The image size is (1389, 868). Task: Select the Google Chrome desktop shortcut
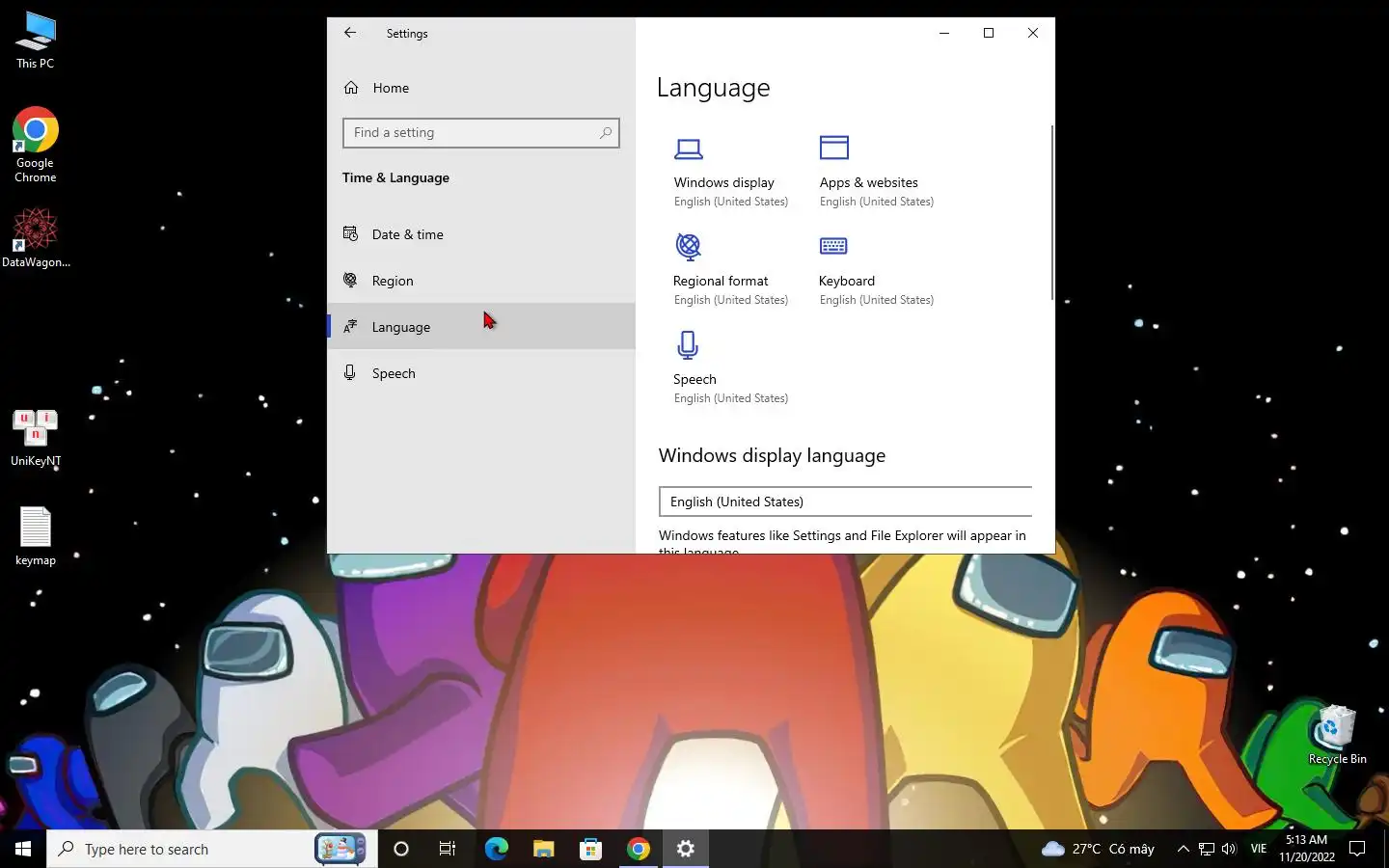pyautogui.click(x=36, y=144)
